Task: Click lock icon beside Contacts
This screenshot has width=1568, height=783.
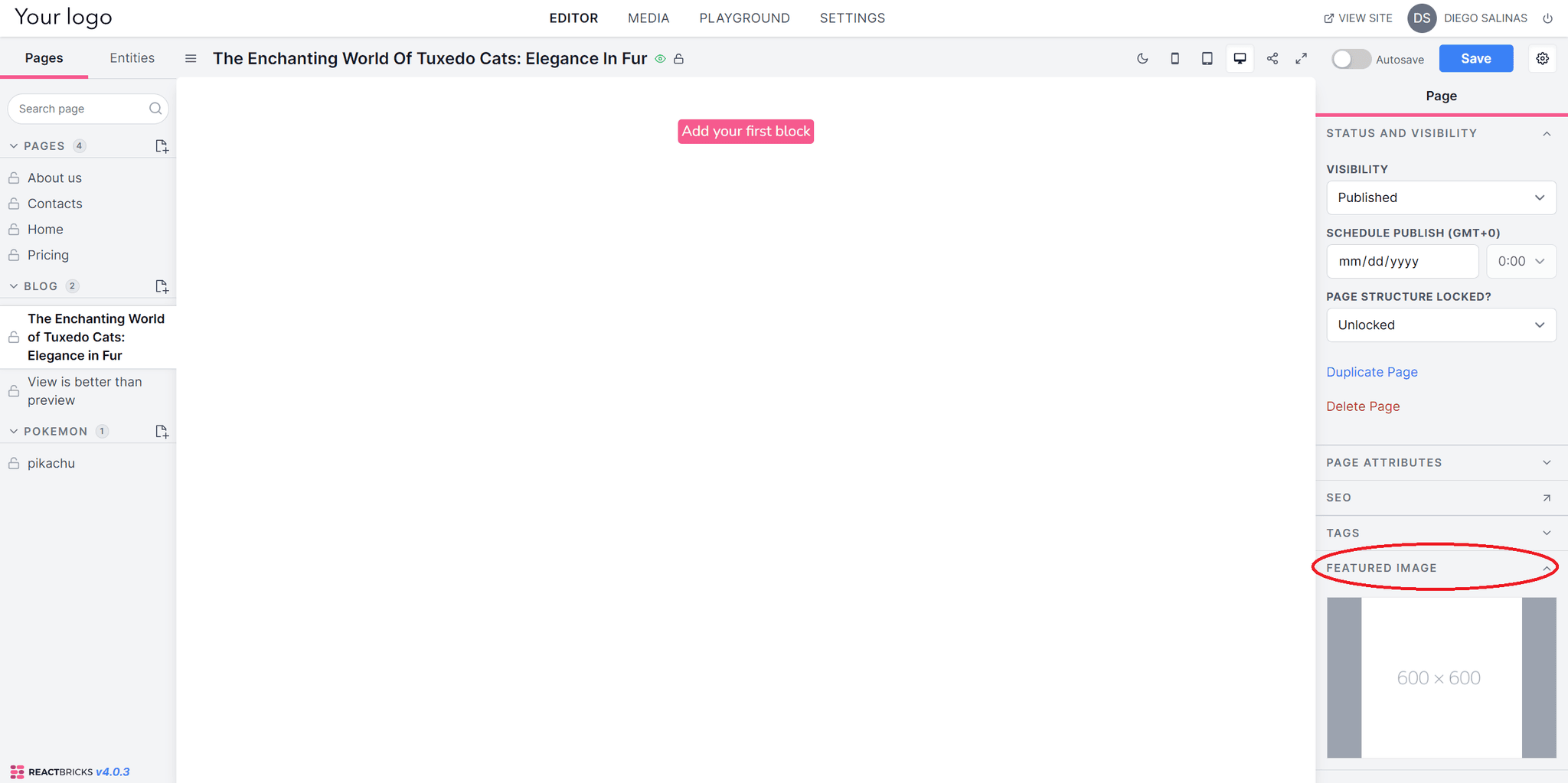Action: 14,204
